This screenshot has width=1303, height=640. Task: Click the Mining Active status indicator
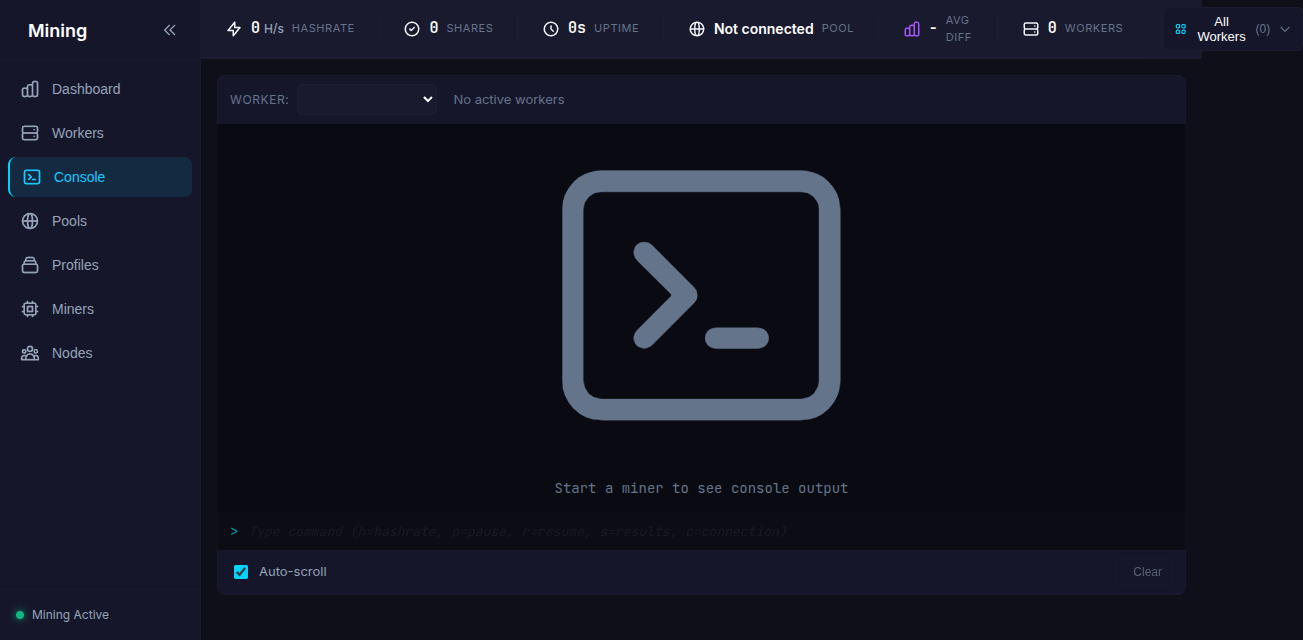62,615
